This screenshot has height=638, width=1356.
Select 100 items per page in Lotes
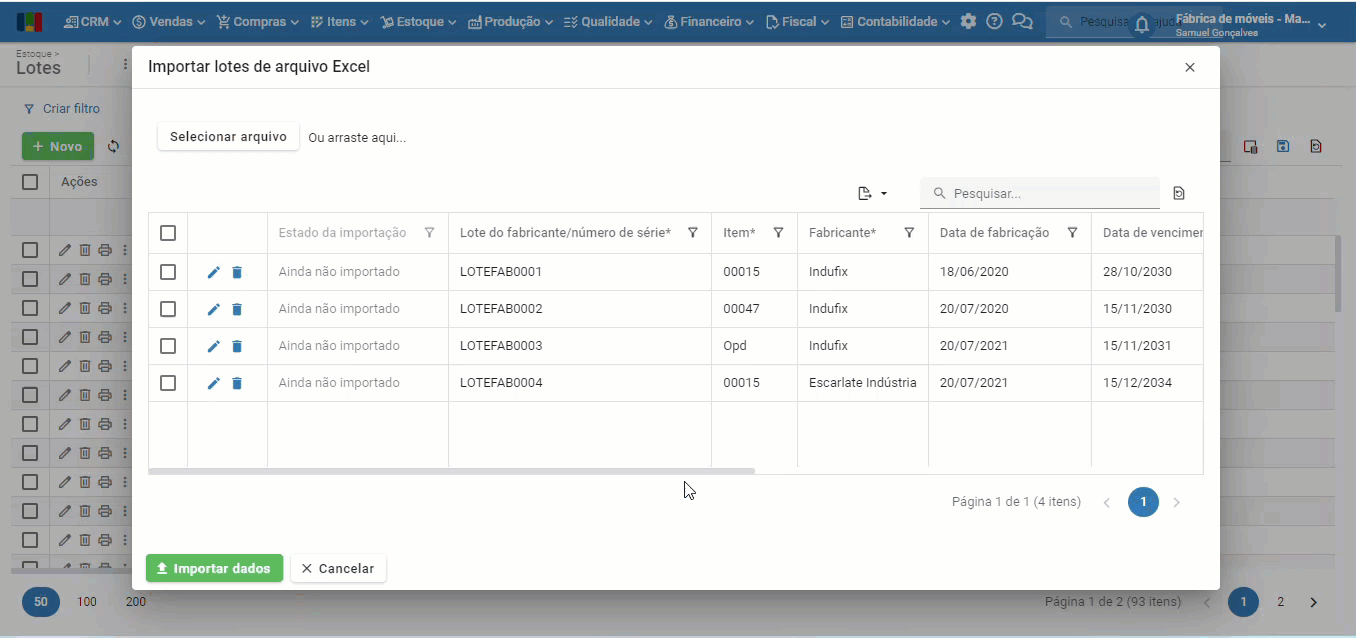(x=87, y=602)
